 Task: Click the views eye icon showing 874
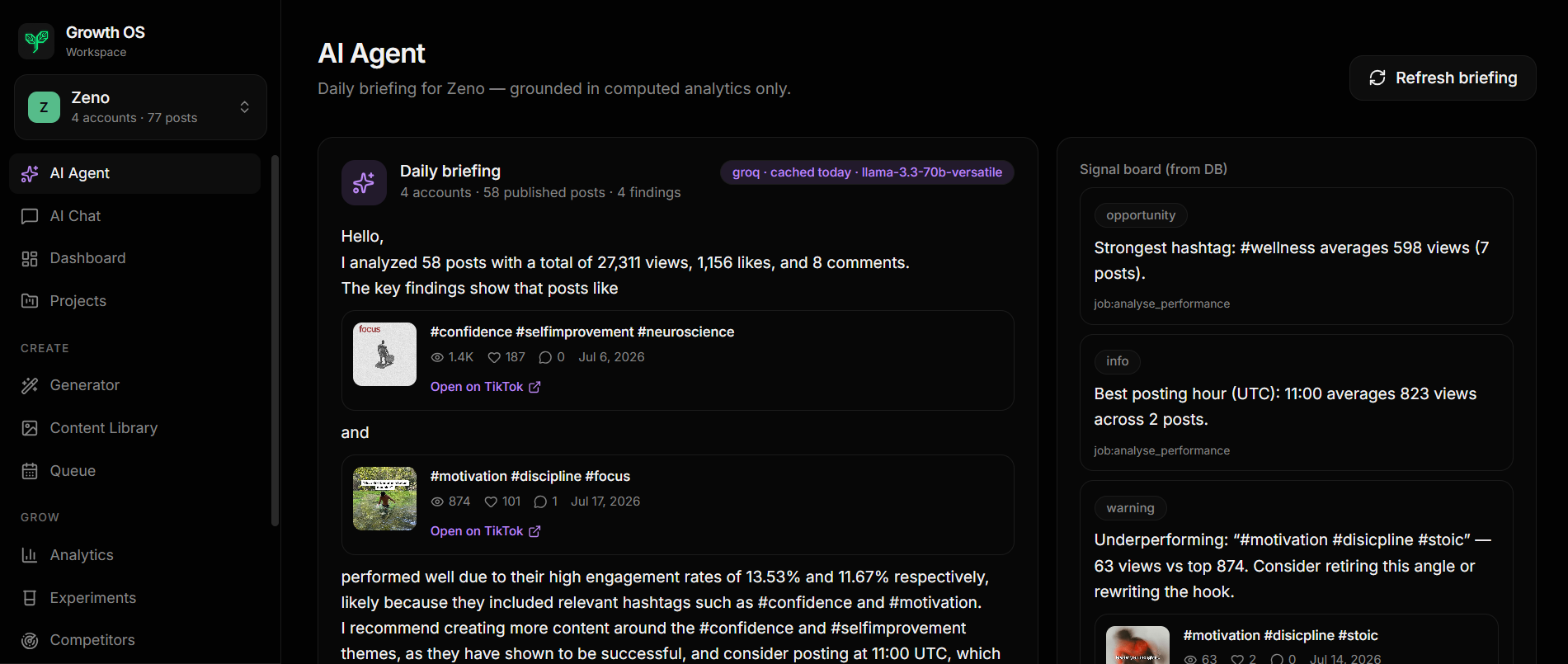point(437,502)
